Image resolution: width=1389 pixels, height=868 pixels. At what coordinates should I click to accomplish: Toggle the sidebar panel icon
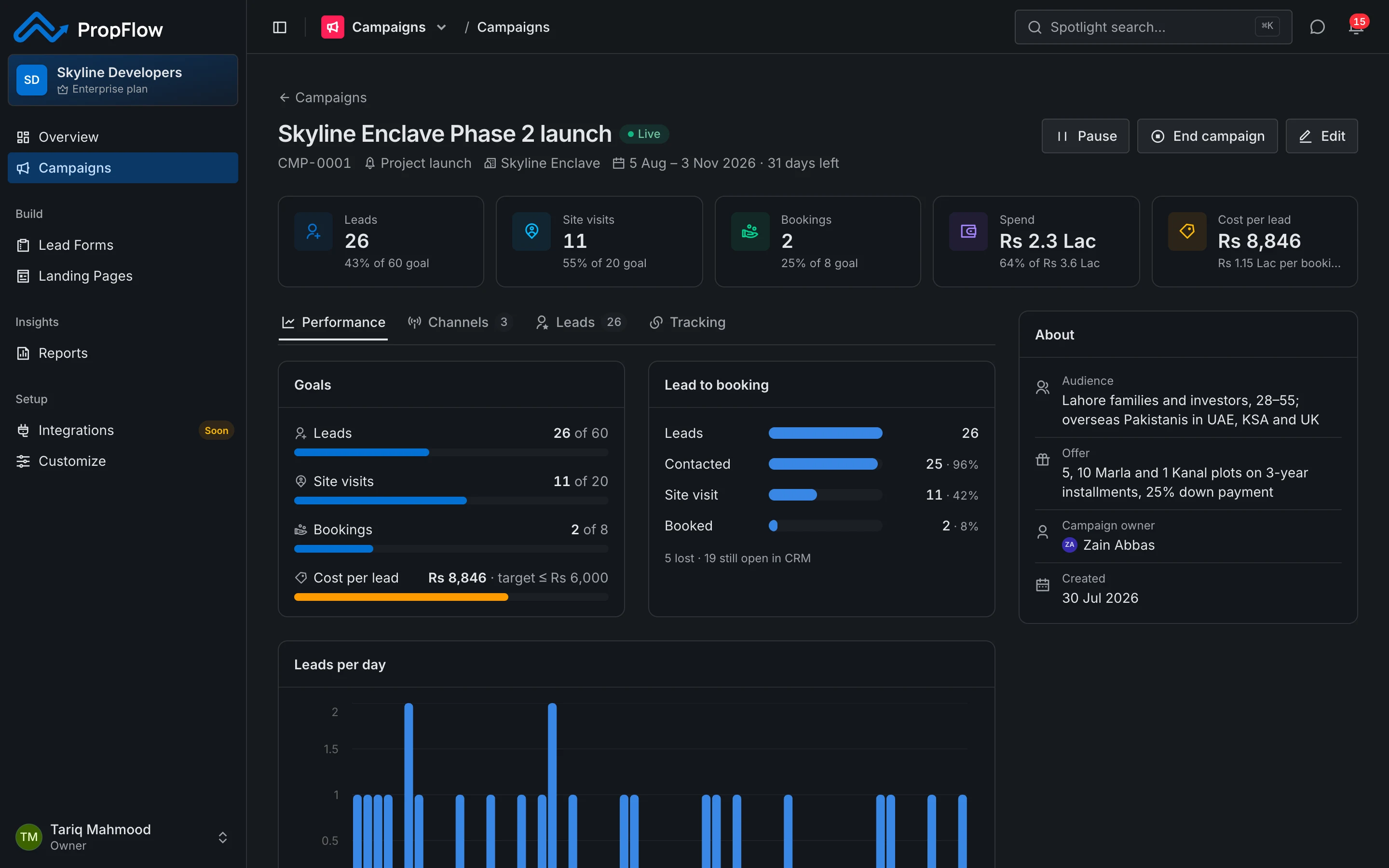(280, 27)
